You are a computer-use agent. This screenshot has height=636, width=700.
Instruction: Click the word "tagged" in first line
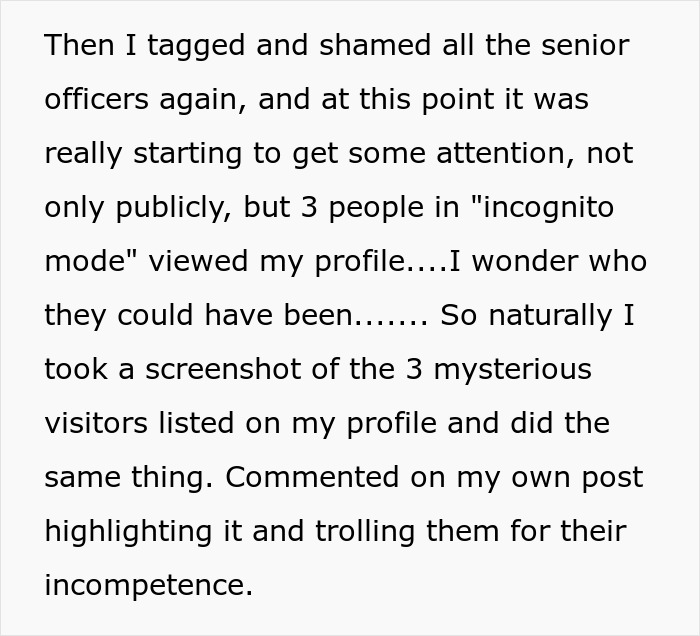(x=175, y=46)
